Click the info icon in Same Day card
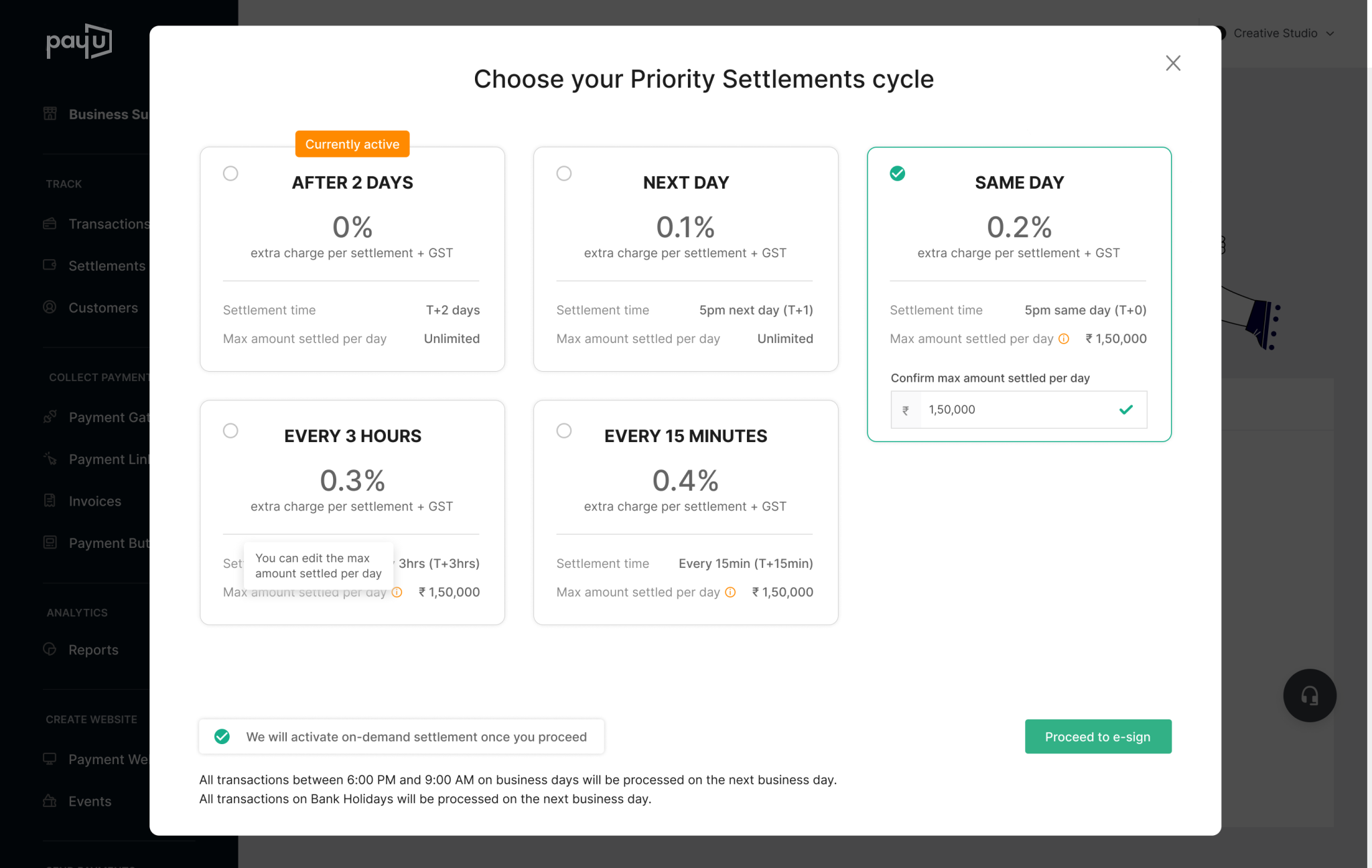The image size is (1372, 868). pyautogui.click(x=1064, y=339)
